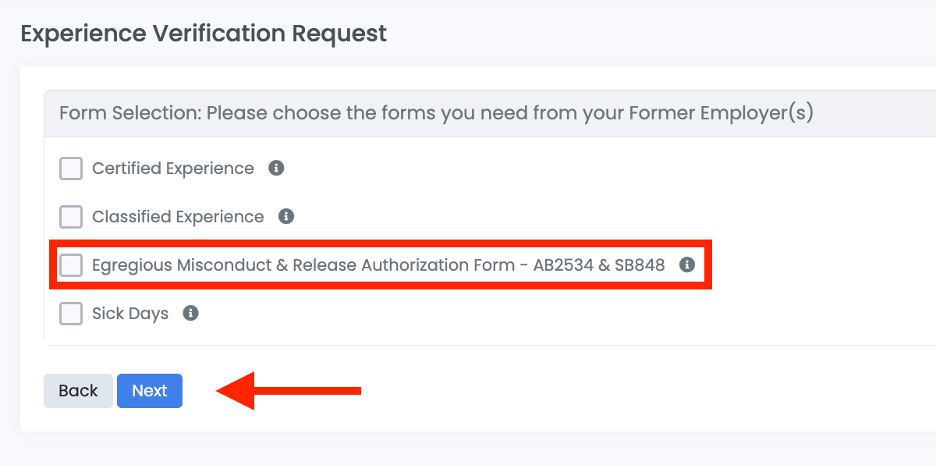This screenshot has width=936, height=466.
Task: Click info icon next to Classified Experience
Action: (286, 216)
